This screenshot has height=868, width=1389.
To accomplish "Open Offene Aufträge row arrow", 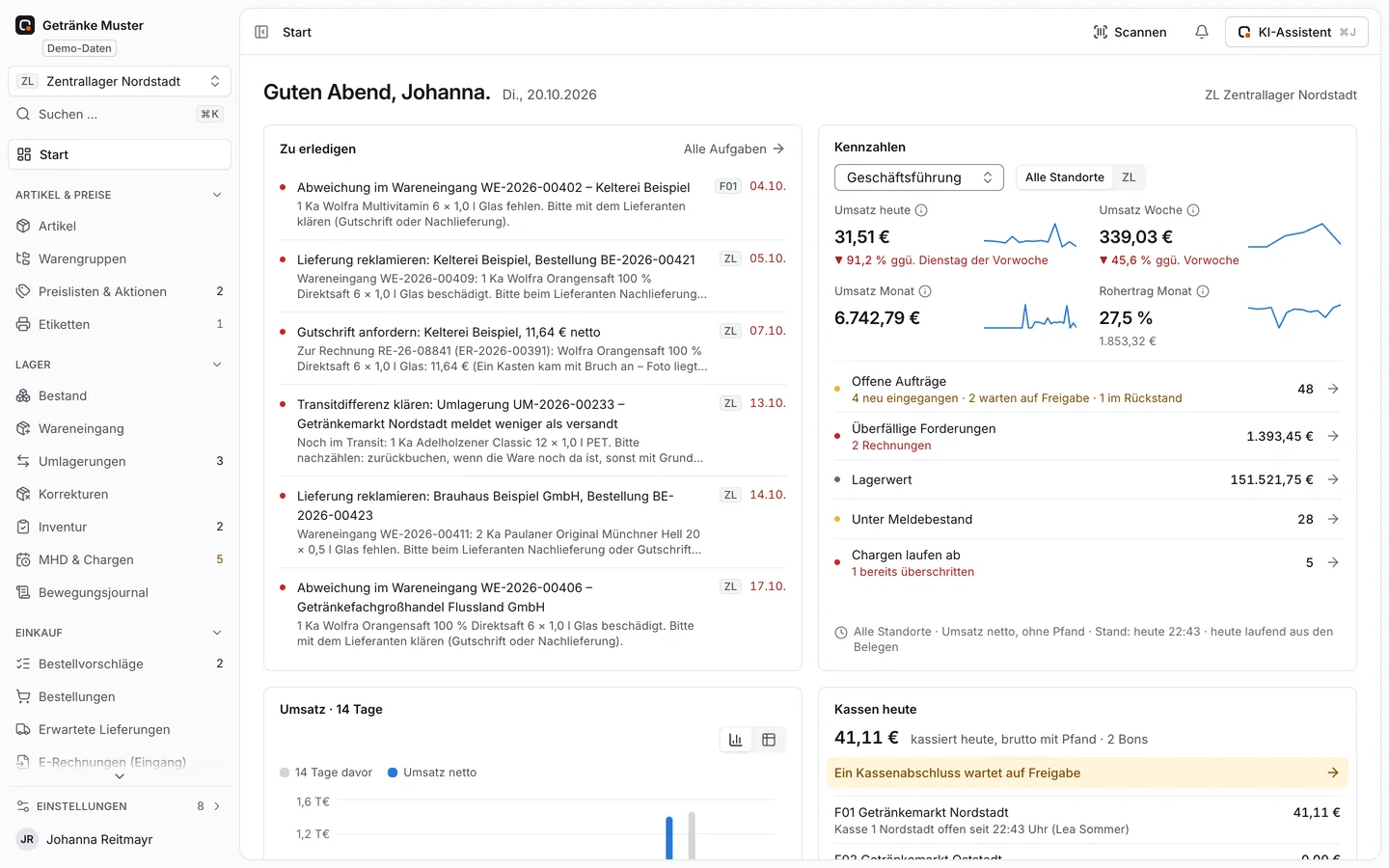I will coord(1333,389).
